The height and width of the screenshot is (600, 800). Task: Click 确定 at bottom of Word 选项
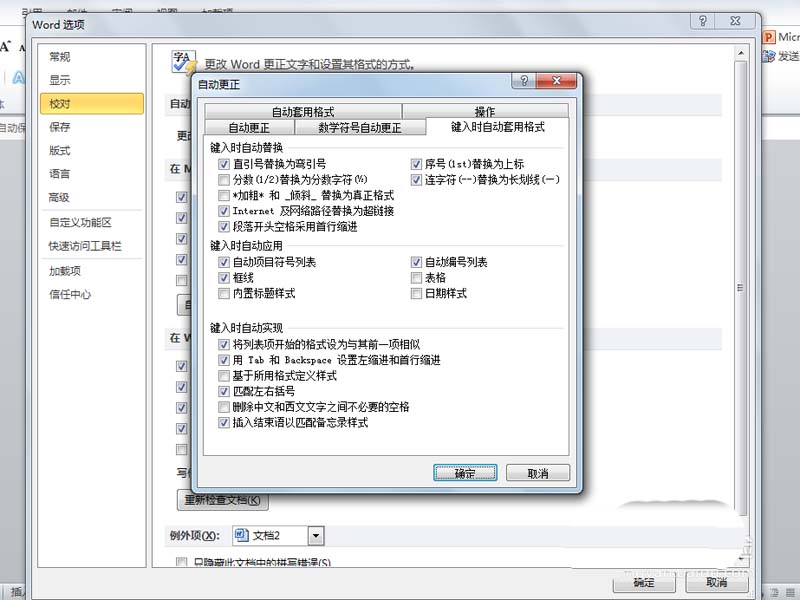[x=644, y=582]
